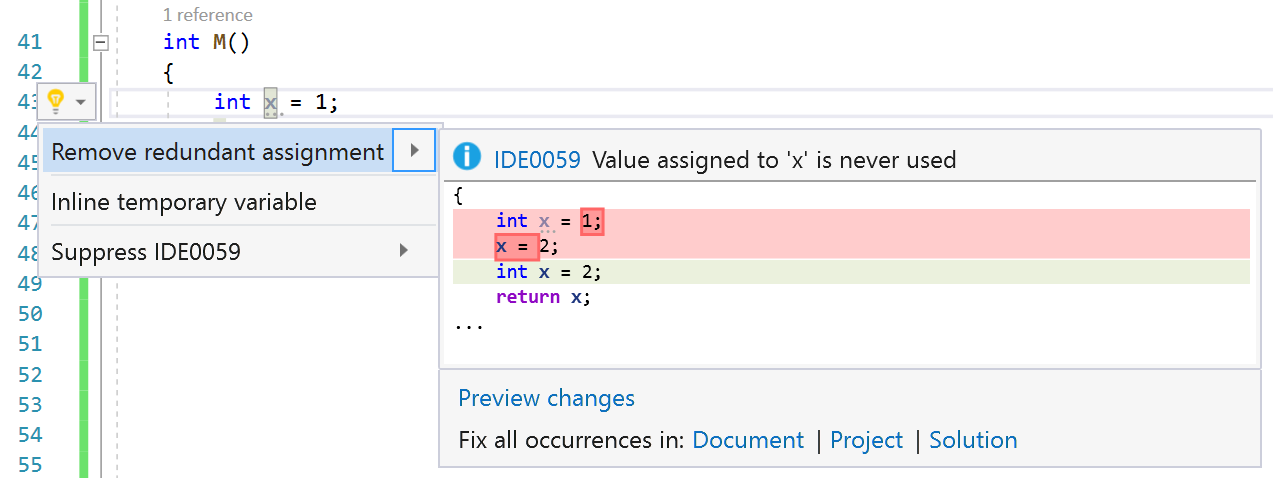Collapse the M() method outline

click(99, 42)
